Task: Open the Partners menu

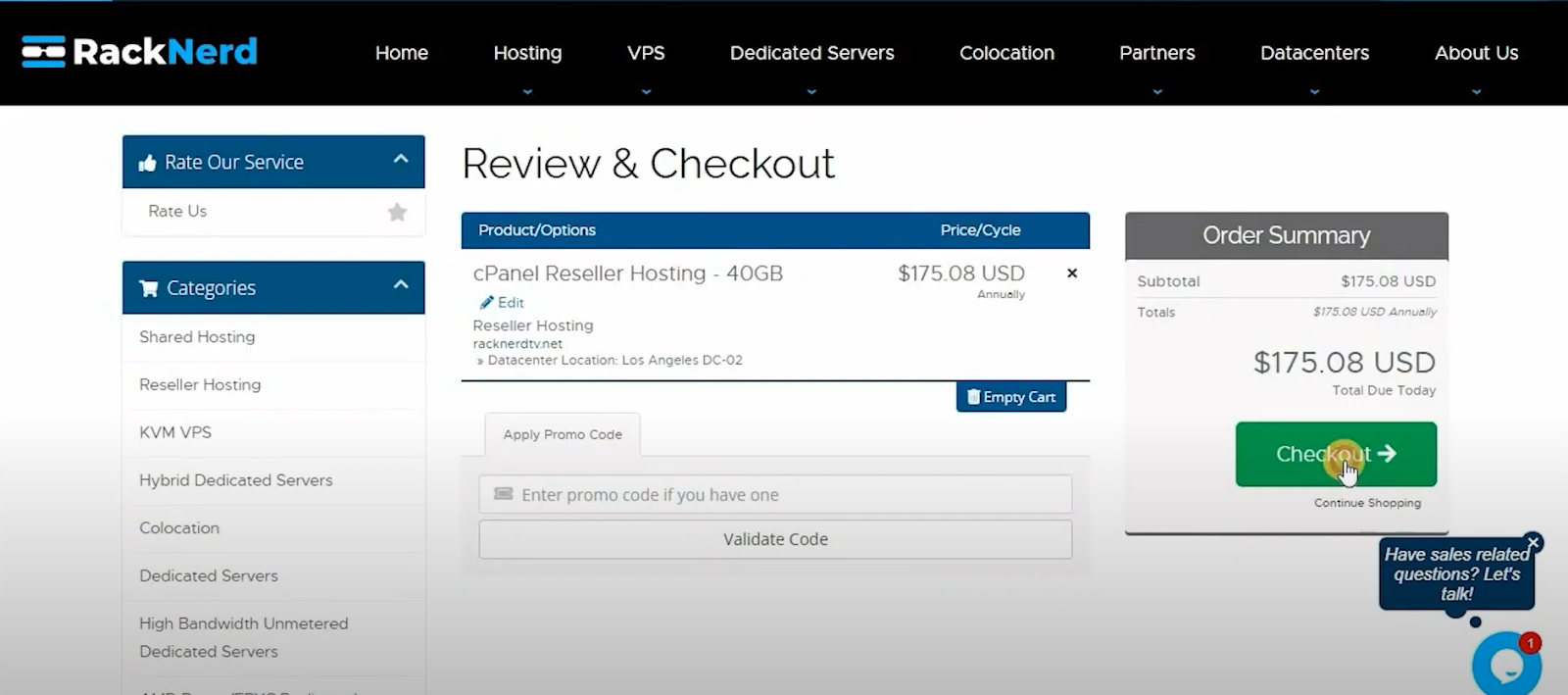Action: click(x=1157, y=53)
